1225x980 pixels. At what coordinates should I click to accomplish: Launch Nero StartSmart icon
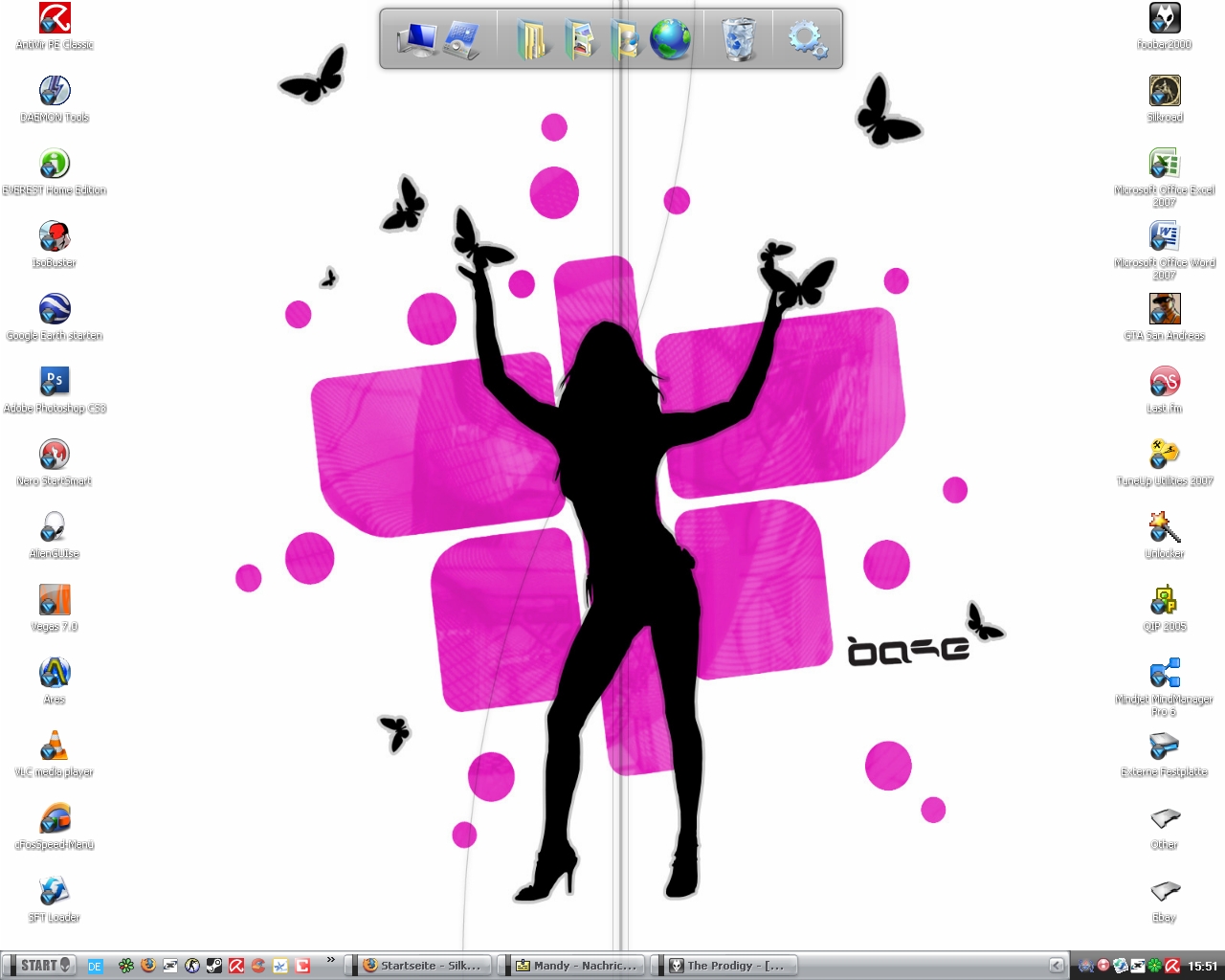coord(55,456)
